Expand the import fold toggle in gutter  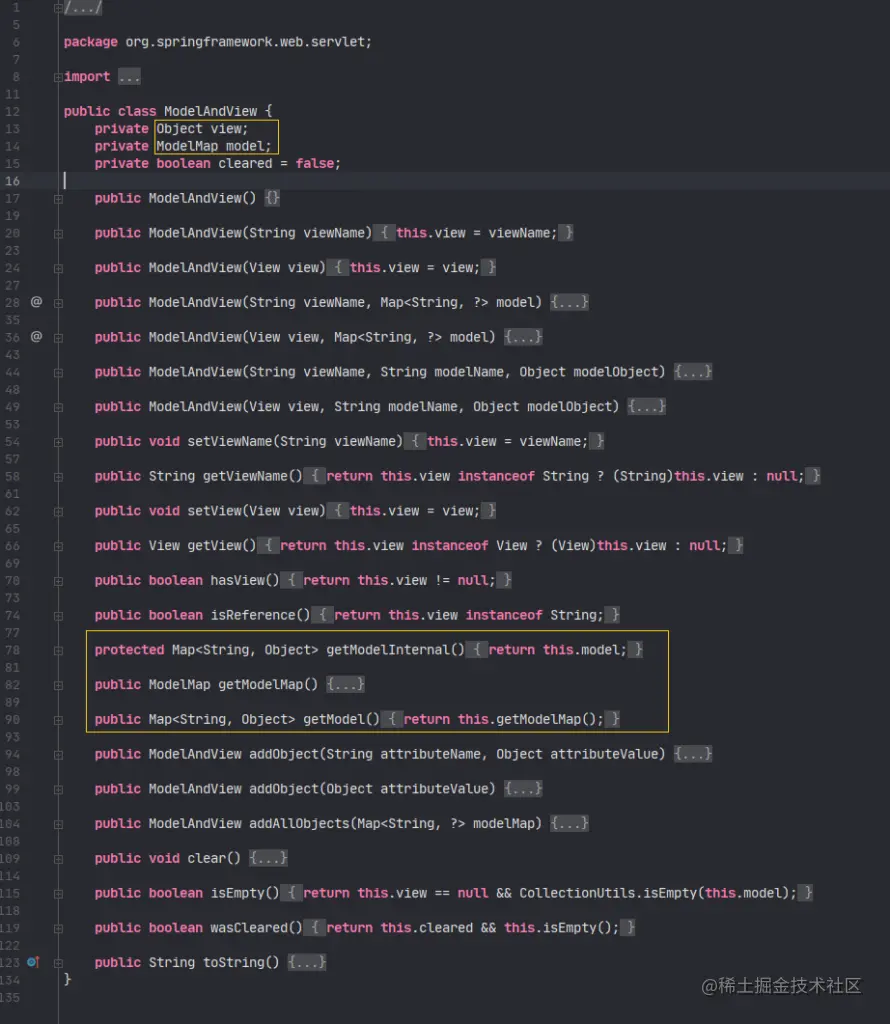tap(58, 77)
